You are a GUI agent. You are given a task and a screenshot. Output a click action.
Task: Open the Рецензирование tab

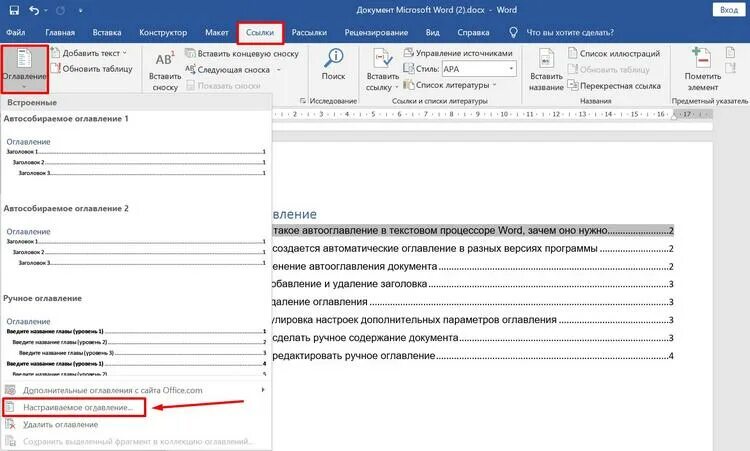pyautogui.click(x=376, y=33)
